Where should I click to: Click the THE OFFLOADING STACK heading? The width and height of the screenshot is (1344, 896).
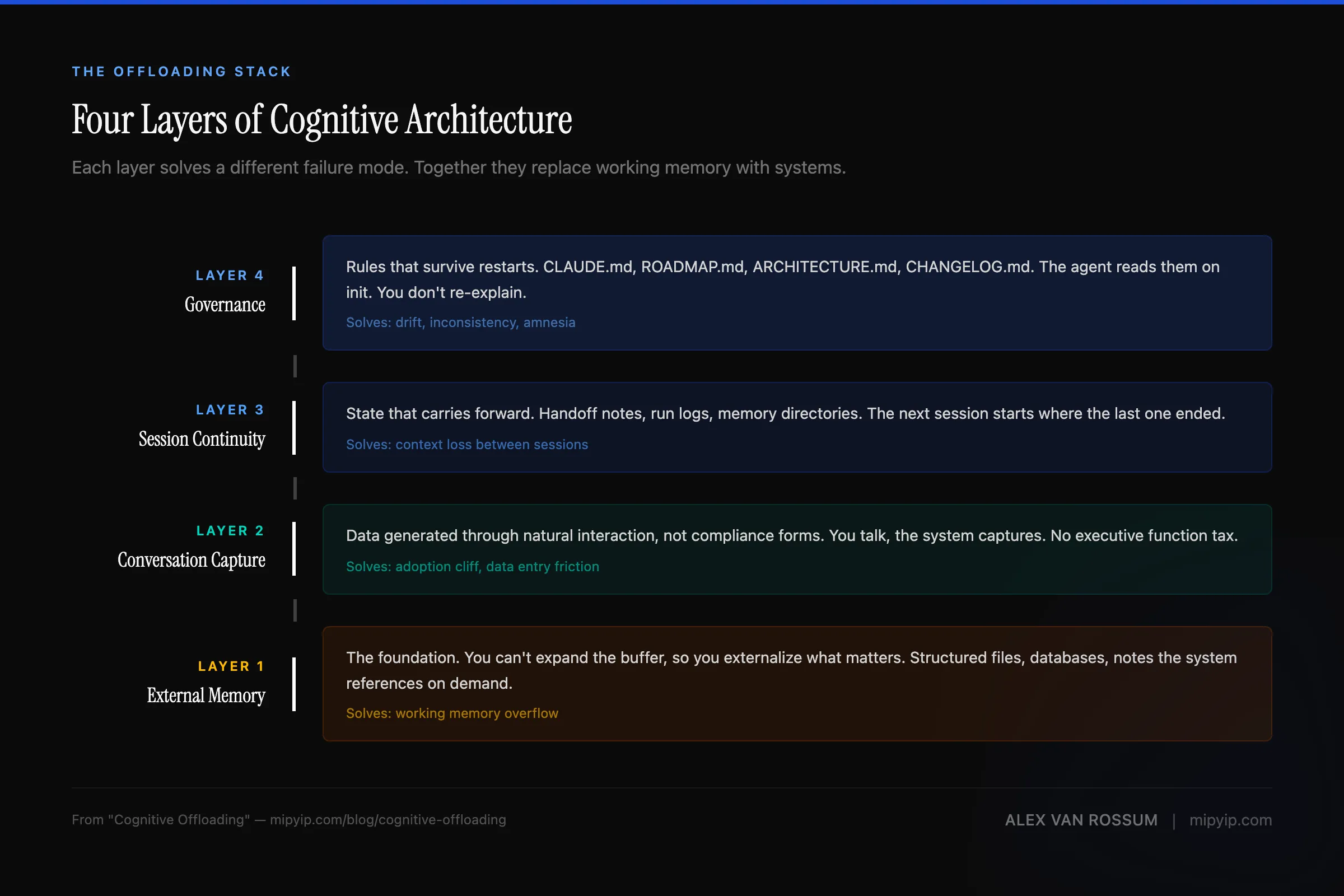coord(181,71)
